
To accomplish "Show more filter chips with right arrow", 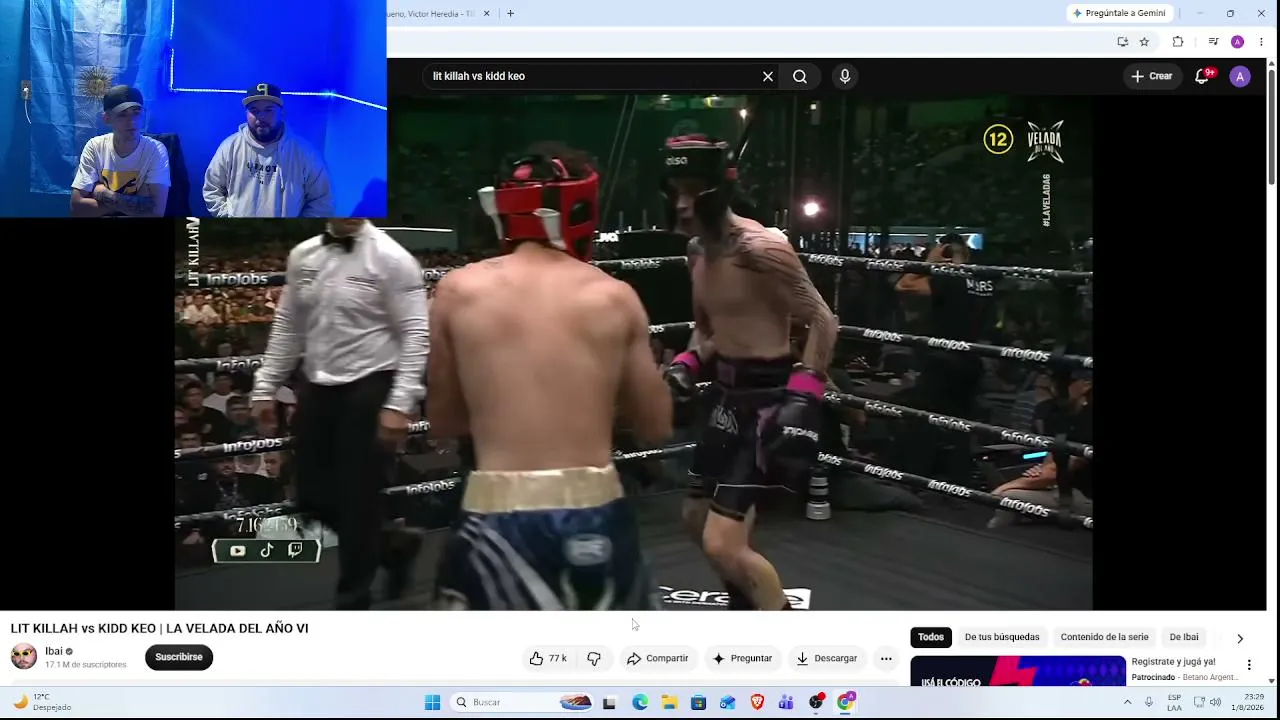I will point(1240,638).
